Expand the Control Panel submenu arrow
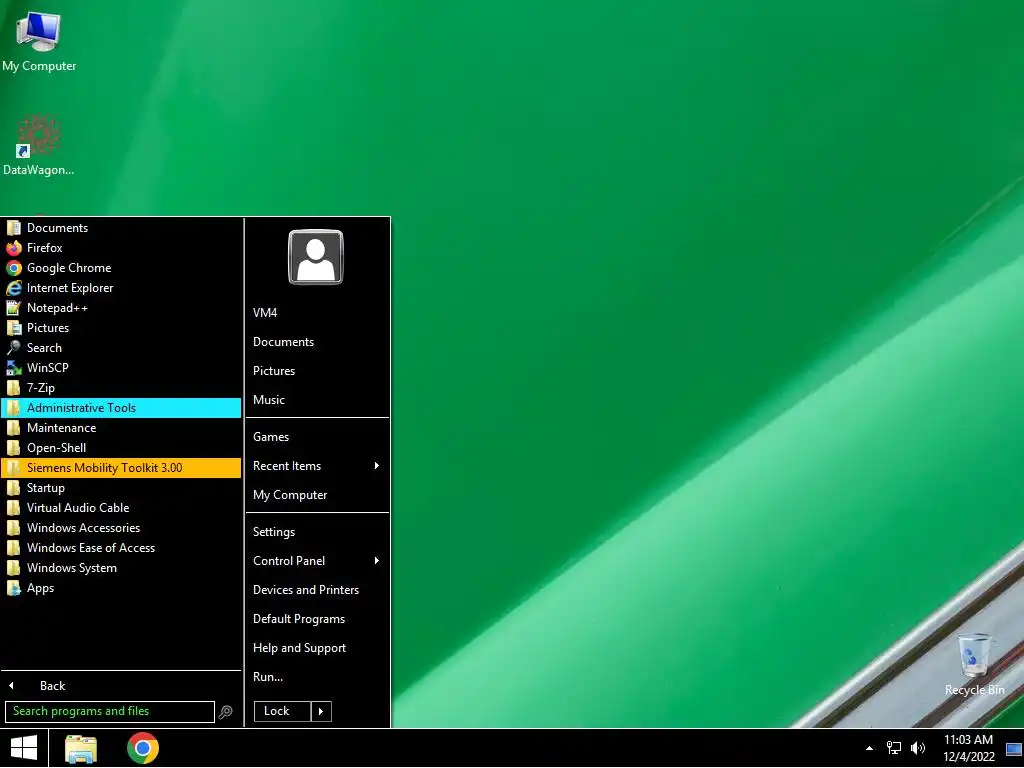The width and height of the screenshot is (1024, 768). [x=377, y=561]
